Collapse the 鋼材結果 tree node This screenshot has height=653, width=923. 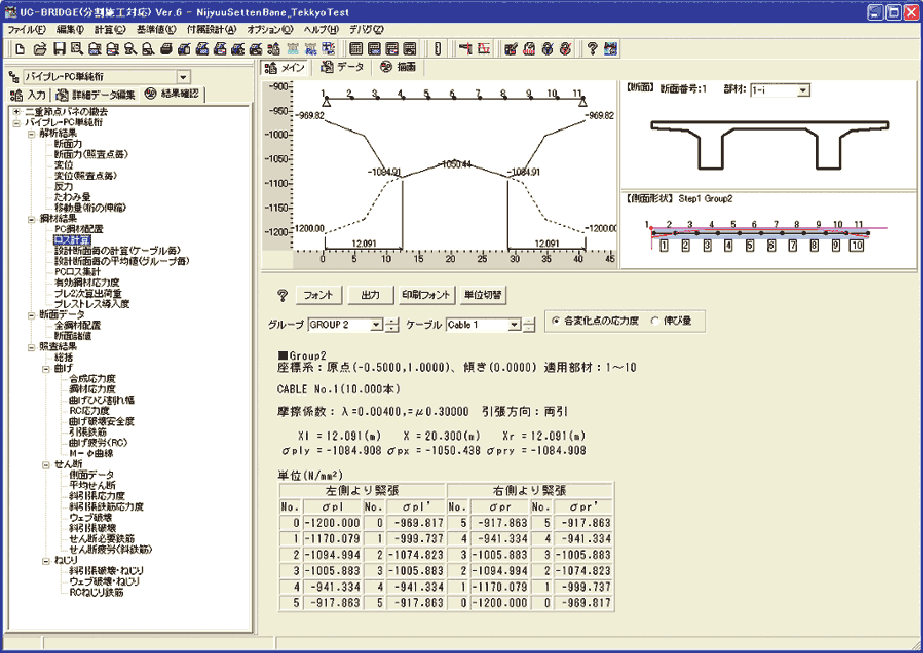(32, 219)
